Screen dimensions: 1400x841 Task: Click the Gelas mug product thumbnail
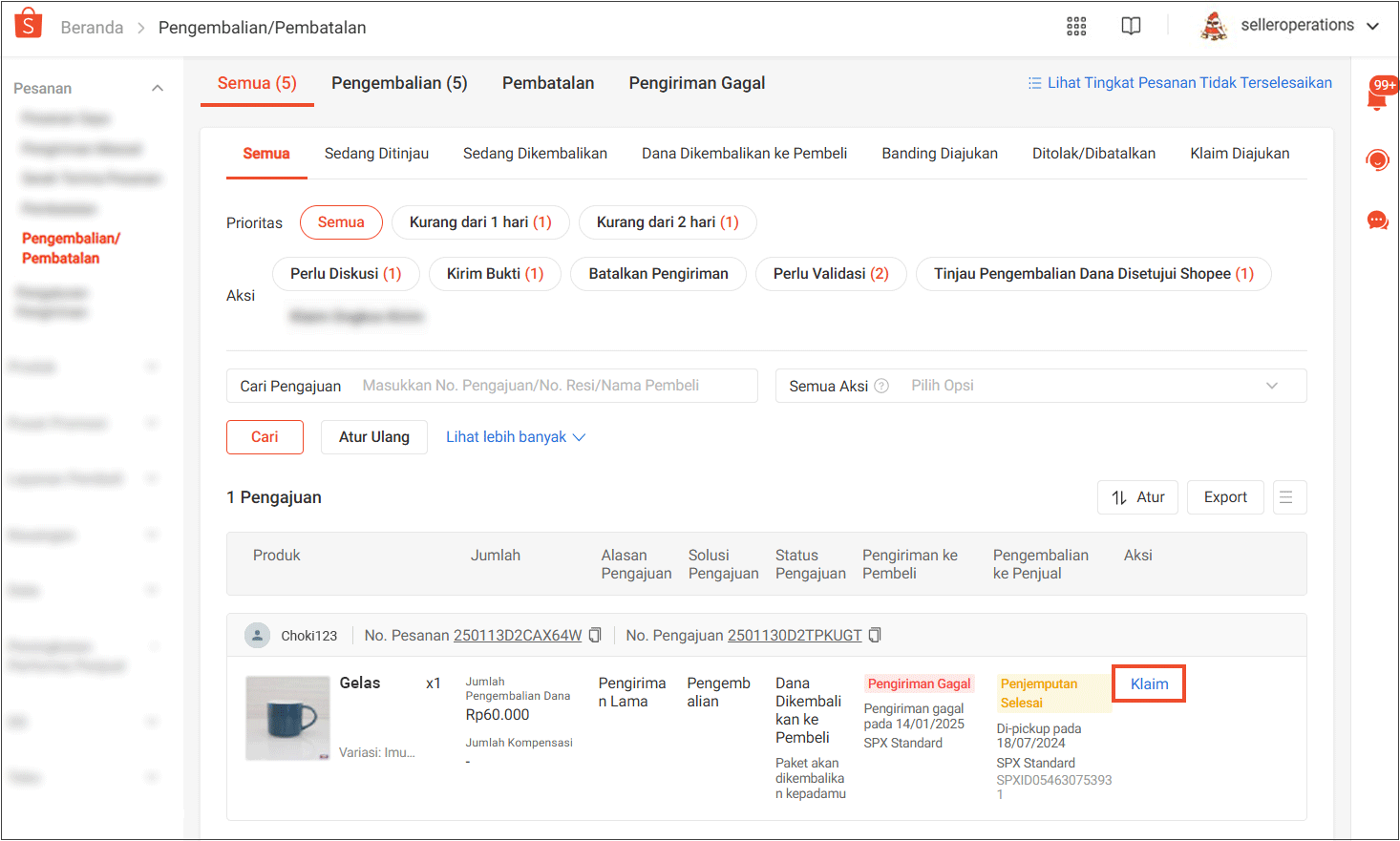click(287, 718)
